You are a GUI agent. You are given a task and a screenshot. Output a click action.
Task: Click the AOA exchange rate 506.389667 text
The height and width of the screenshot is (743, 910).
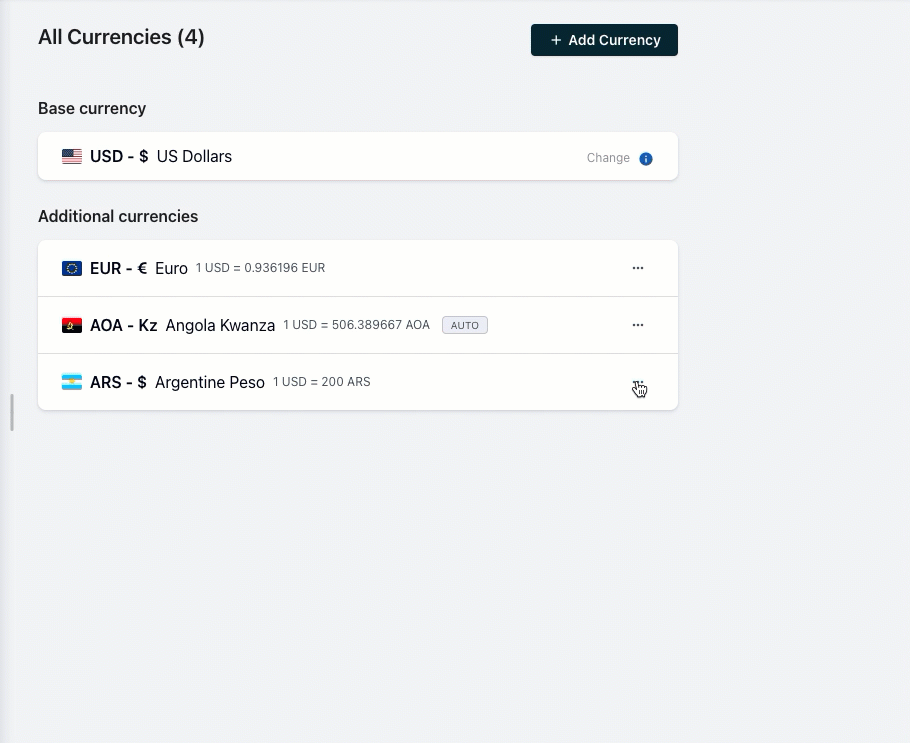(356, 325)
